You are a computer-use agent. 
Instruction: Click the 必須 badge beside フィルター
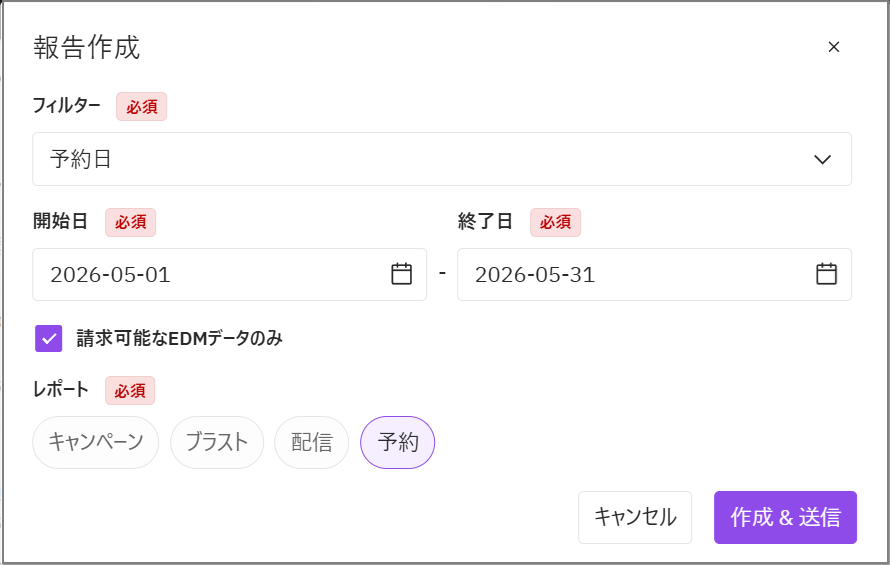coord(141,107)
